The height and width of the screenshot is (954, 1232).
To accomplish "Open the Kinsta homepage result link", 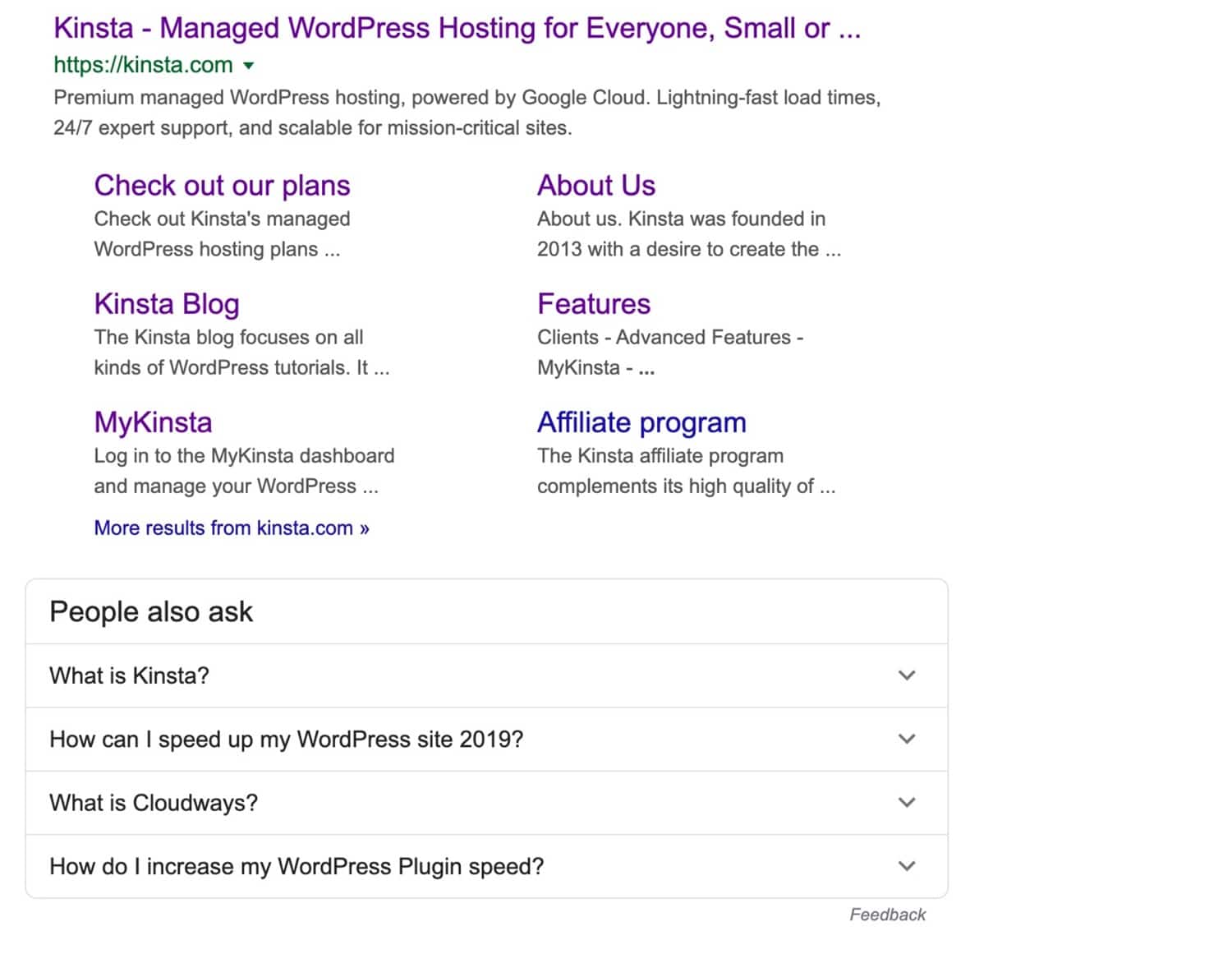I will (x=455, y=27).
